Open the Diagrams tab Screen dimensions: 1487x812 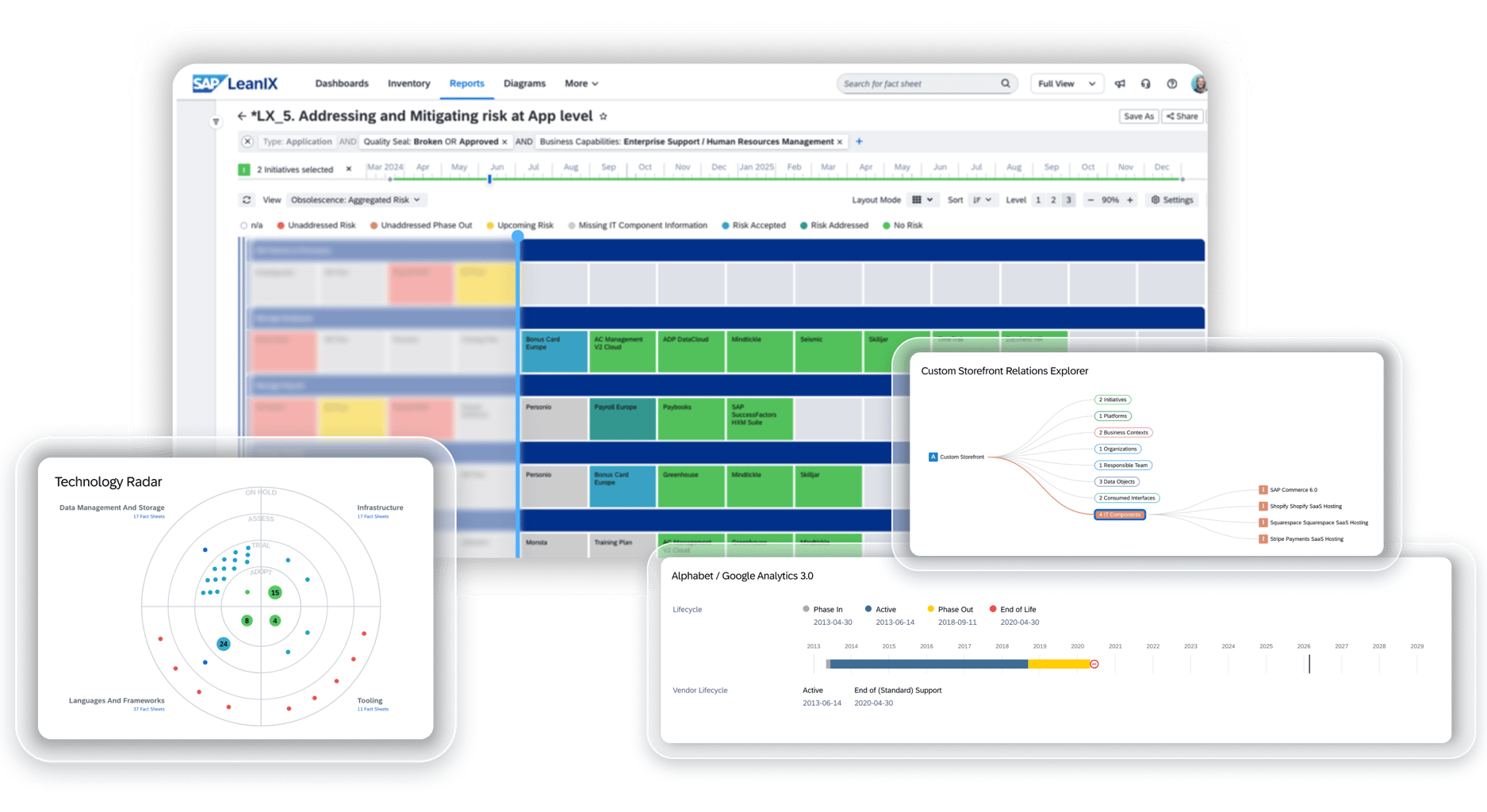(x=524, y=83)
